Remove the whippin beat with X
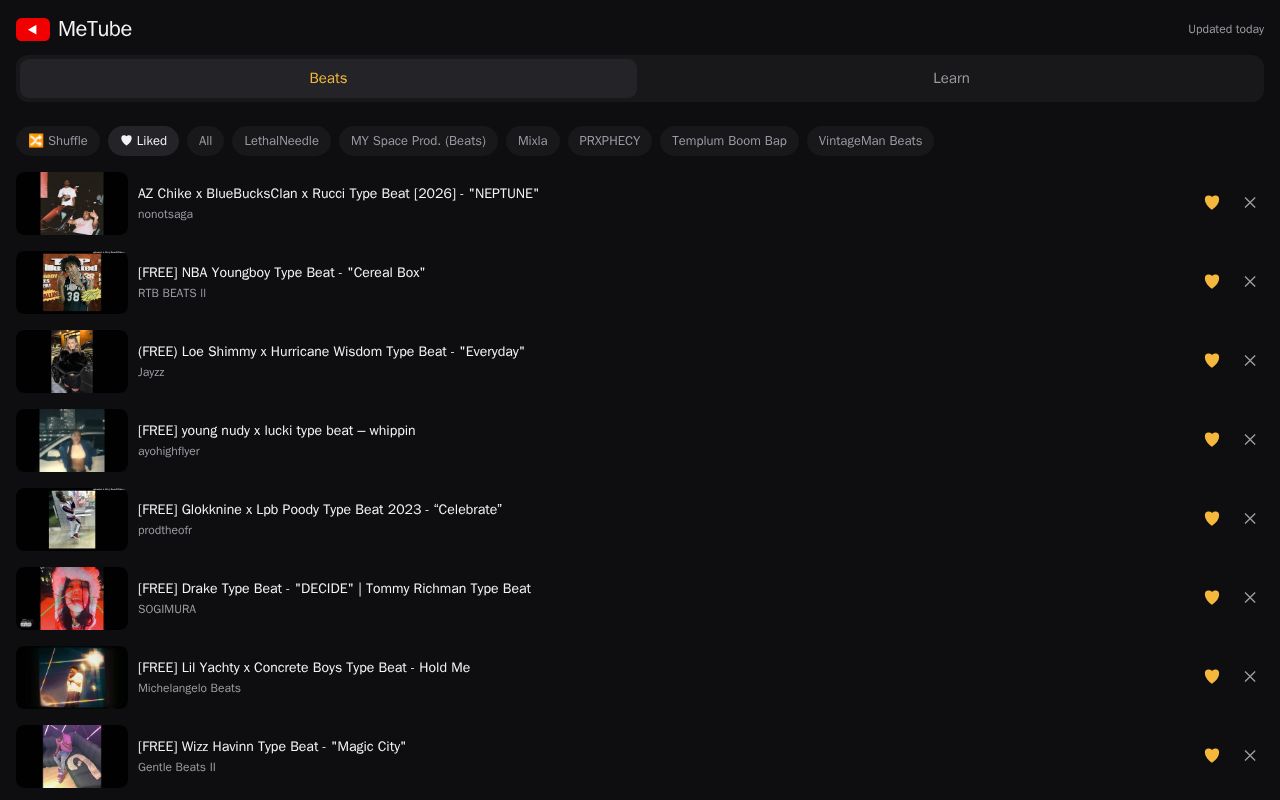 [x=1250, y=440]
